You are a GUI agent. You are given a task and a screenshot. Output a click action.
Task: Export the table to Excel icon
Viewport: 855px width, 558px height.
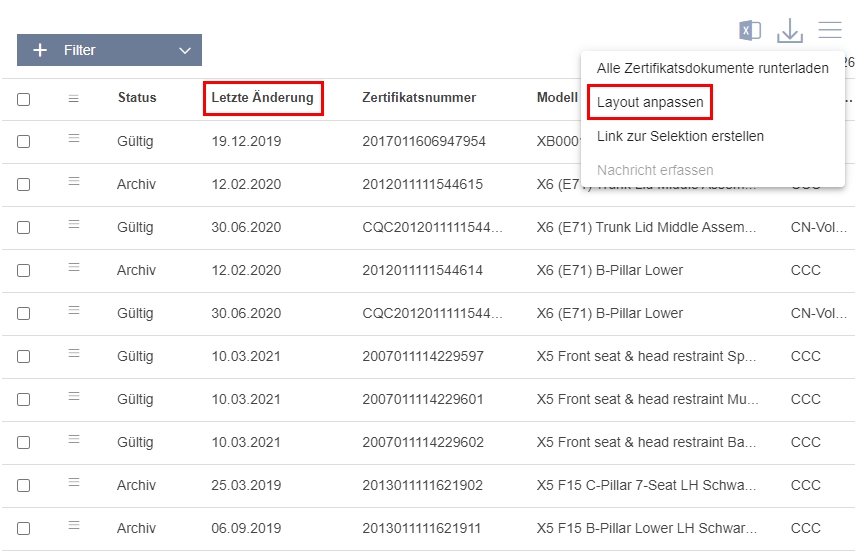pyautogui.click(x=750, y=31)
